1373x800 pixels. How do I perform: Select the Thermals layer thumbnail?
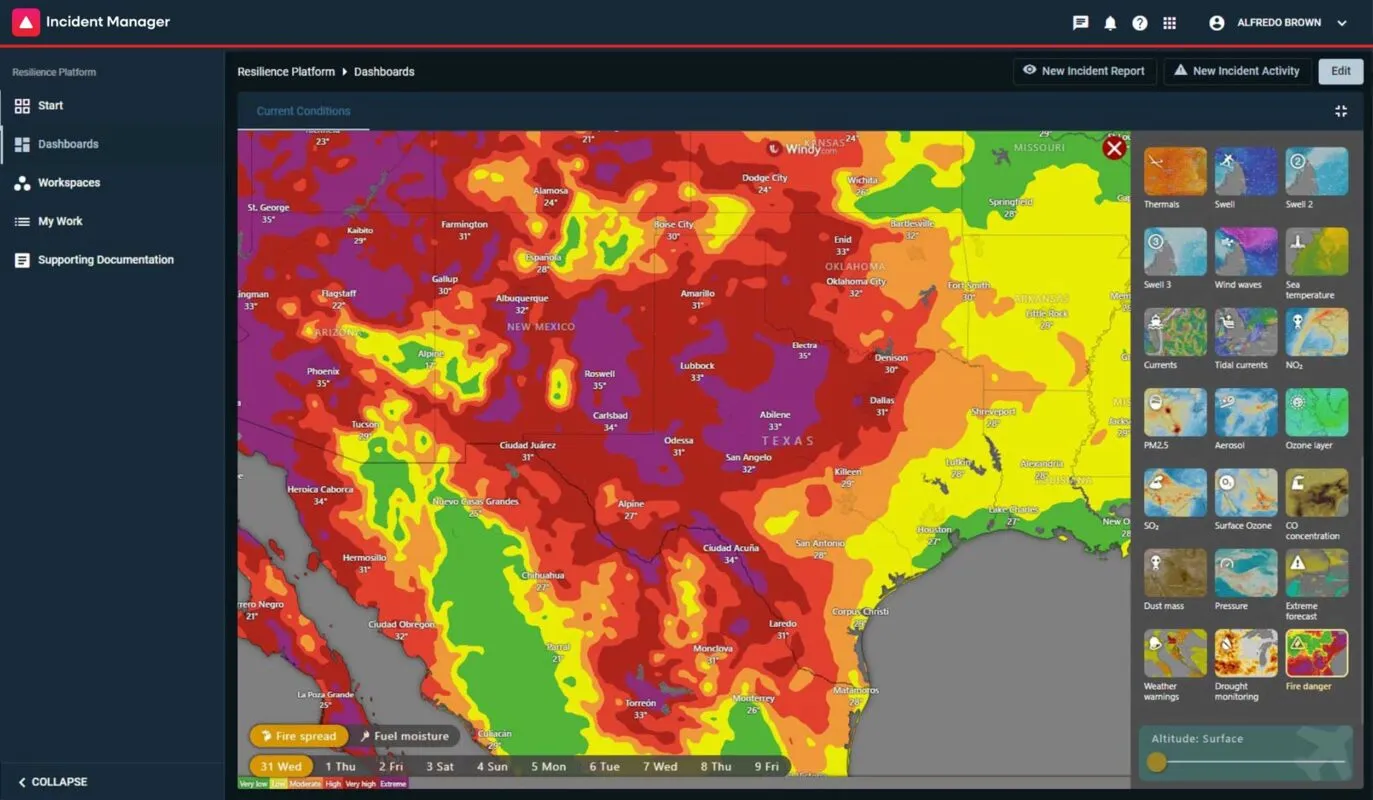(x=1175, y=171)
